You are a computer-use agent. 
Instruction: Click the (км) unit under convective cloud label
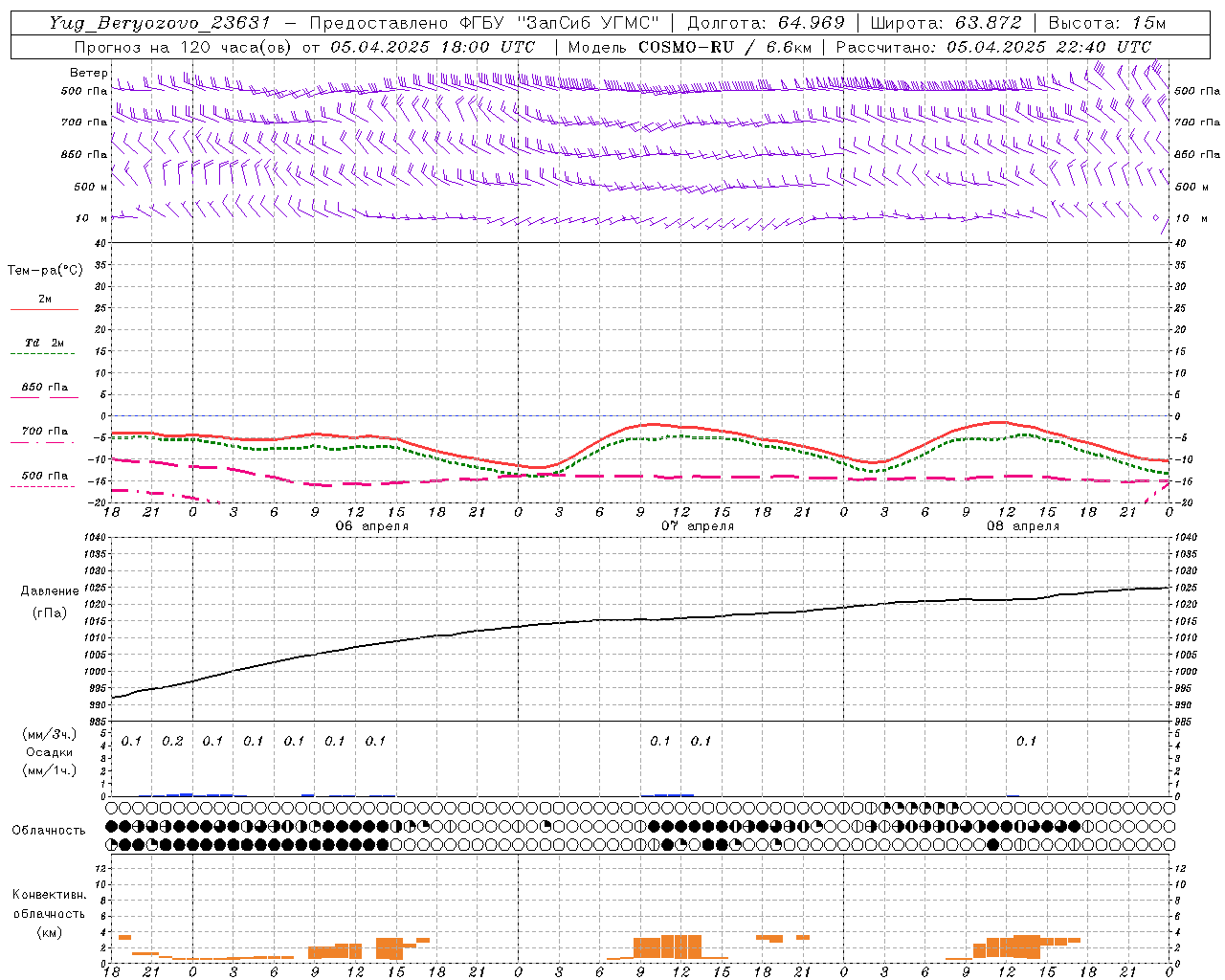[50, 931]
